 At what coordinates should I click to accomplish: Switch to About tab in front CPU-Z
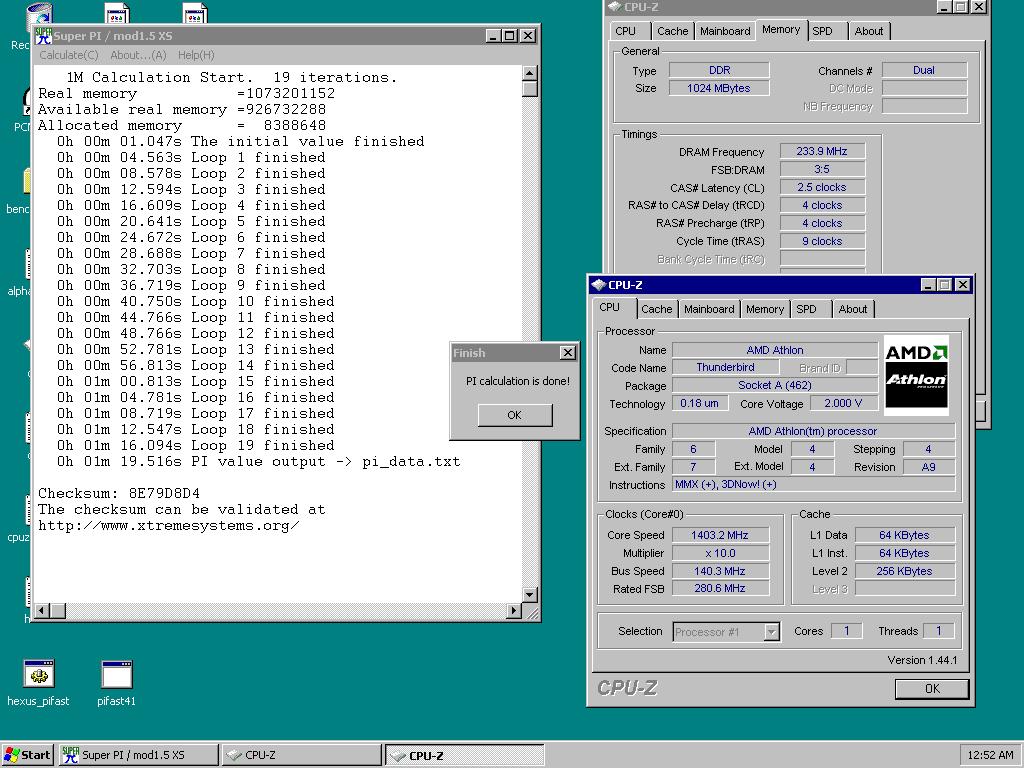(853, 309)
